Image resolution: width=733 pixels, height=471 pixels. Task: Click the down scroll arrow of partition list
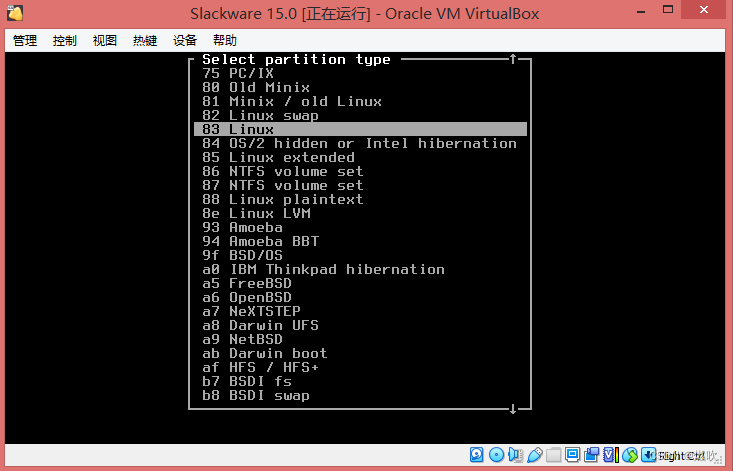513,409
